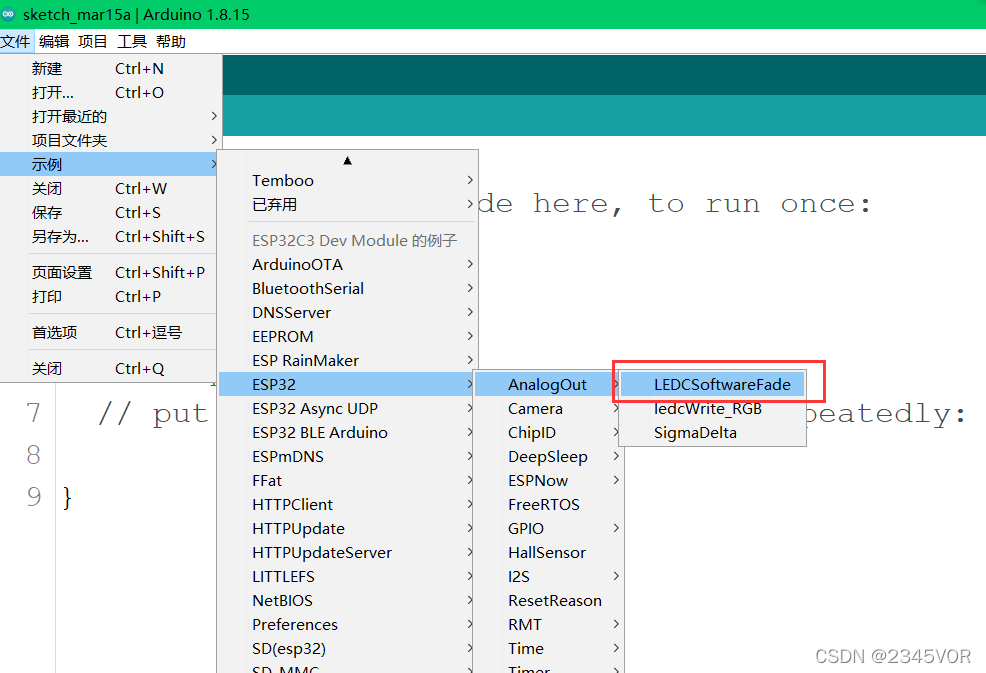The height and width of the screenshot is (673, 986).
Task: Expand the Camera submenu
Action: point(548,408)
